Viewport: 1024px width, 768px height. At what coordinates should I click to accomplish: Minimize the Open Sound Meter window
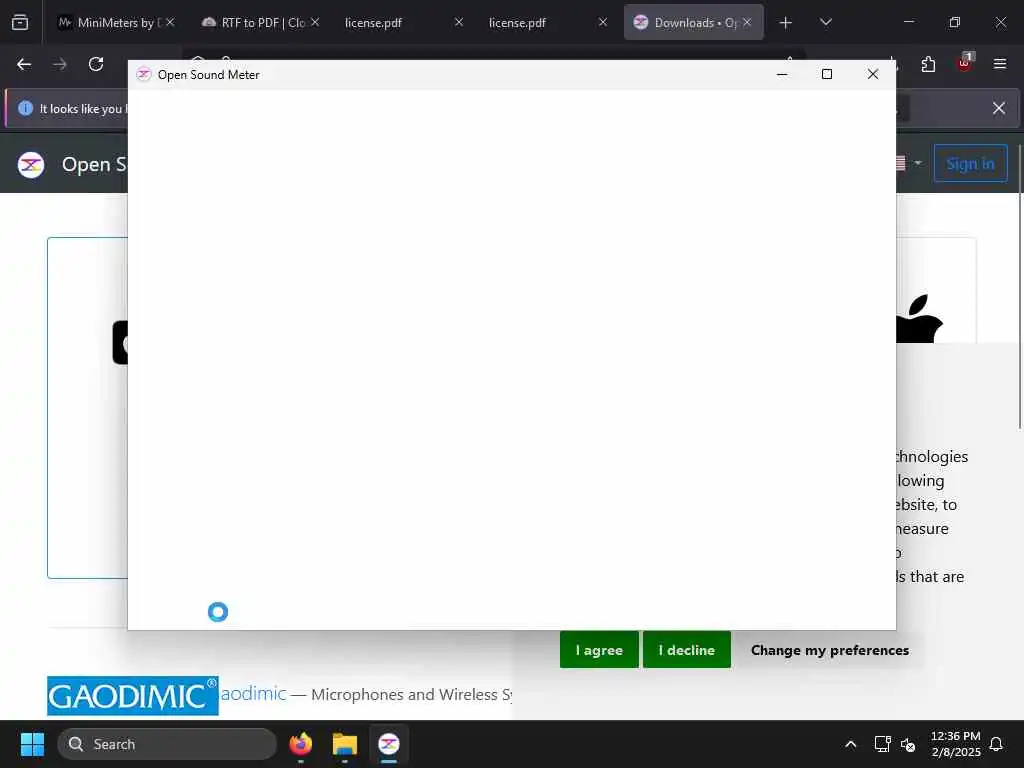click(x=782, y=74)
